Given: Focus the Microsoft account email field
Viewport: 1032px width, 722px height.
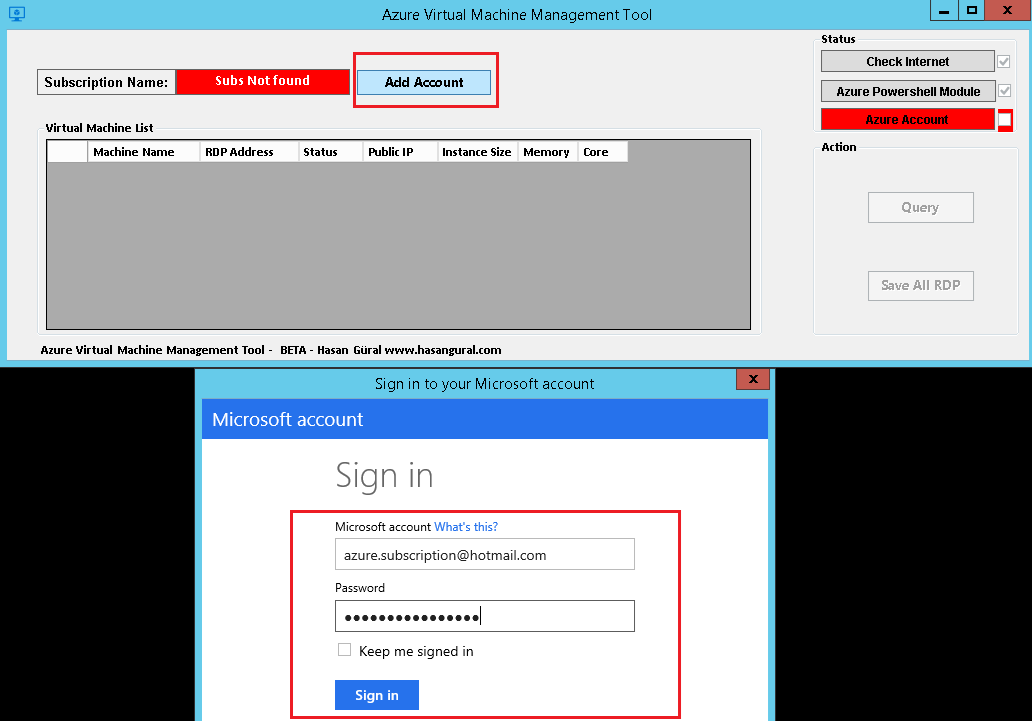Looking at the screenshot, I should [484, 555].
